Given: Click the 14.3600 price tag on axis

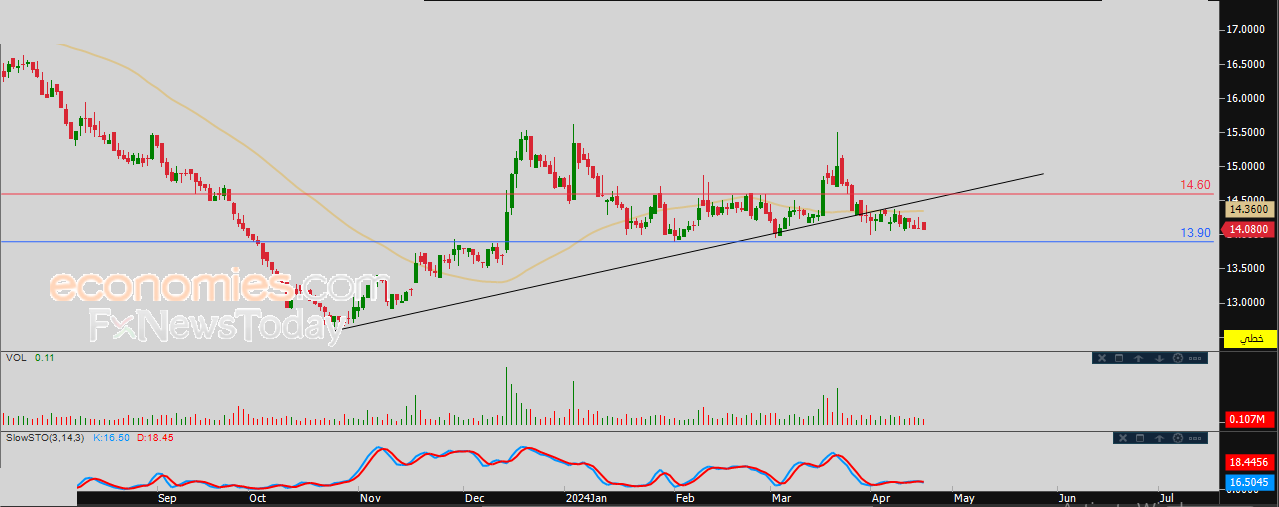Looking at the screenshot, I should [1249, 208].
